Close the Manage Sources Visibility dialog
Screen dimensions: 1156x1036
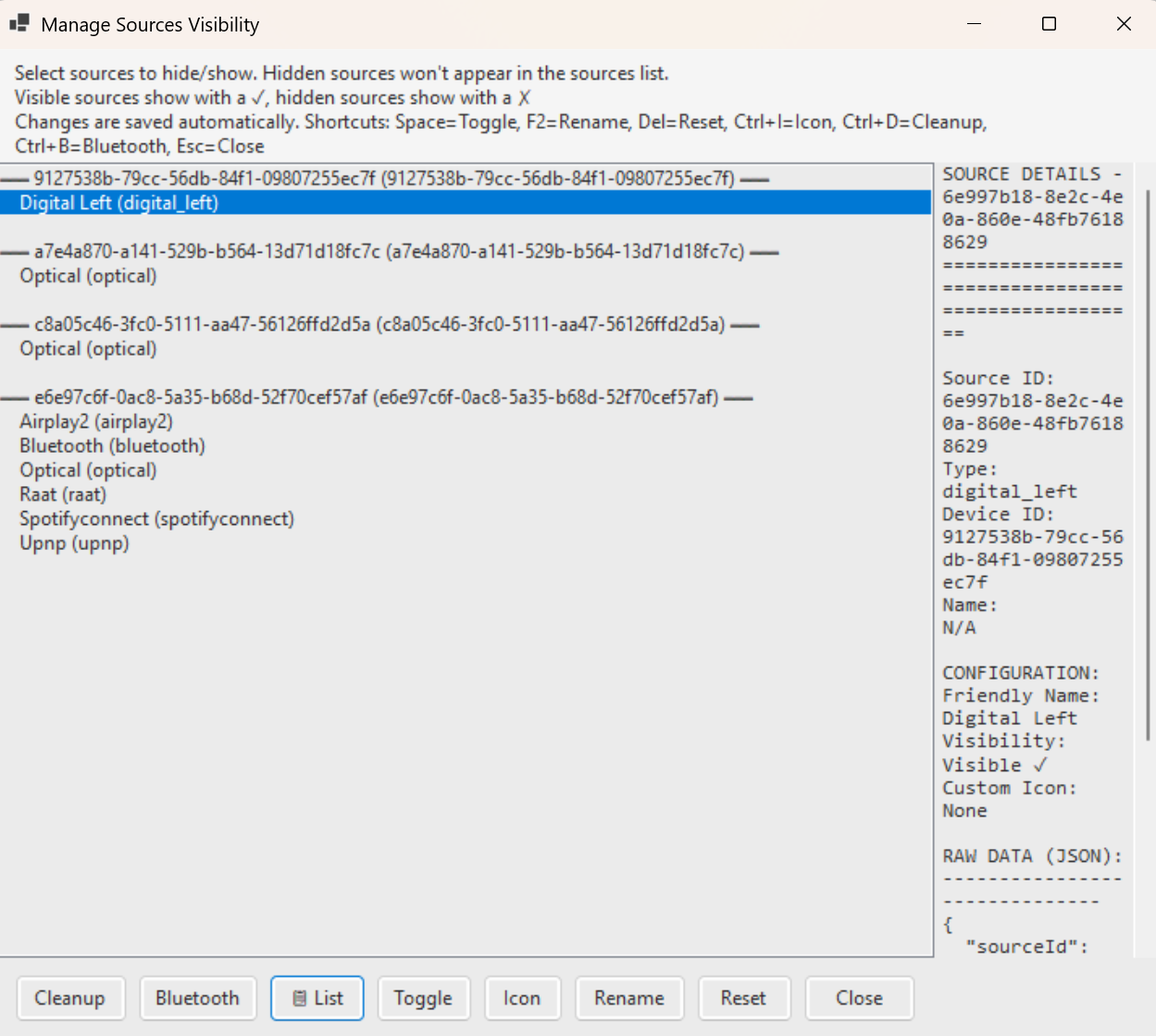[x=858, y=998]
